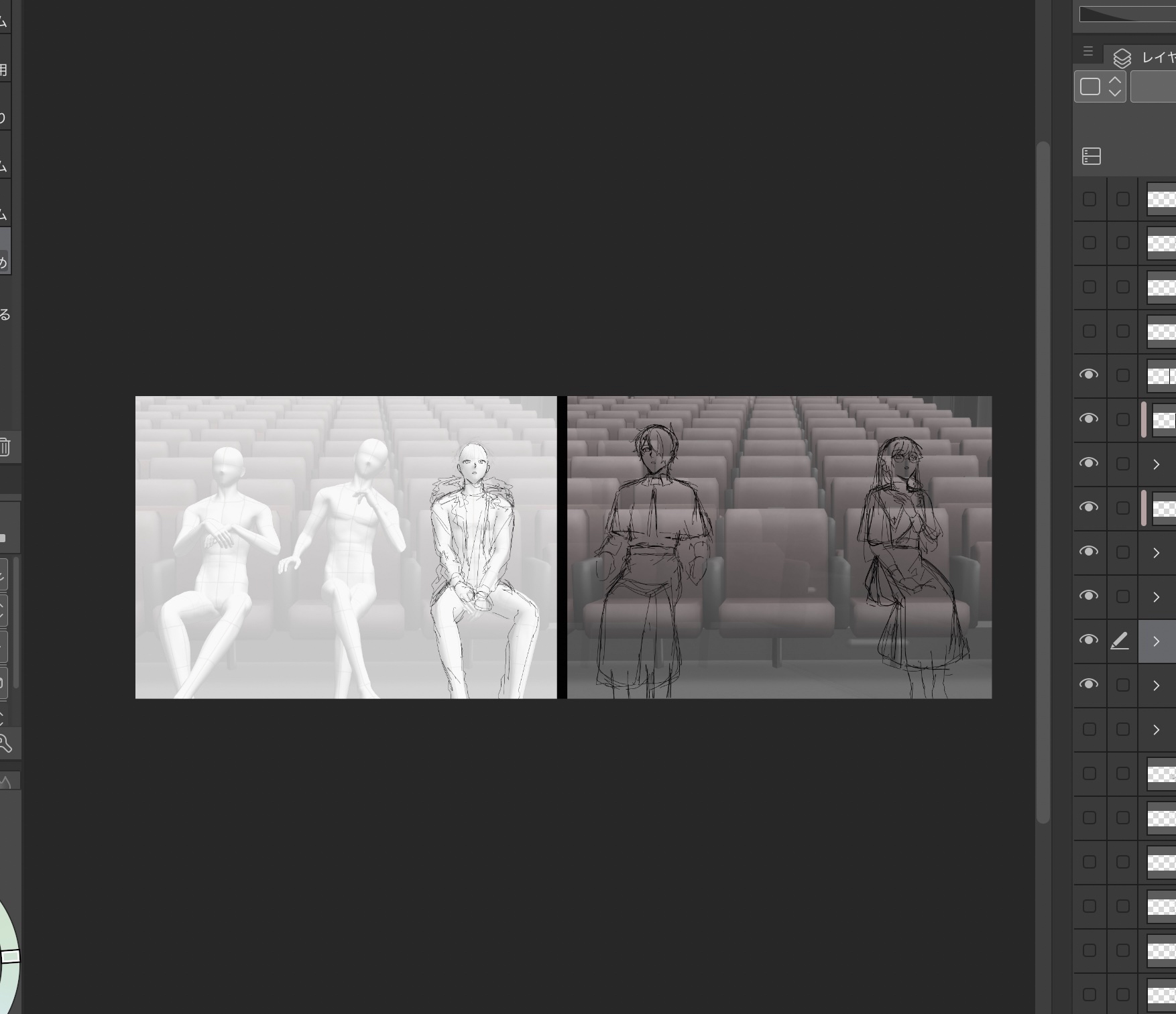Screen dimensions: 1176x1014
Task: Select the magnifying glass zoom icon
Action: point(5,743)
